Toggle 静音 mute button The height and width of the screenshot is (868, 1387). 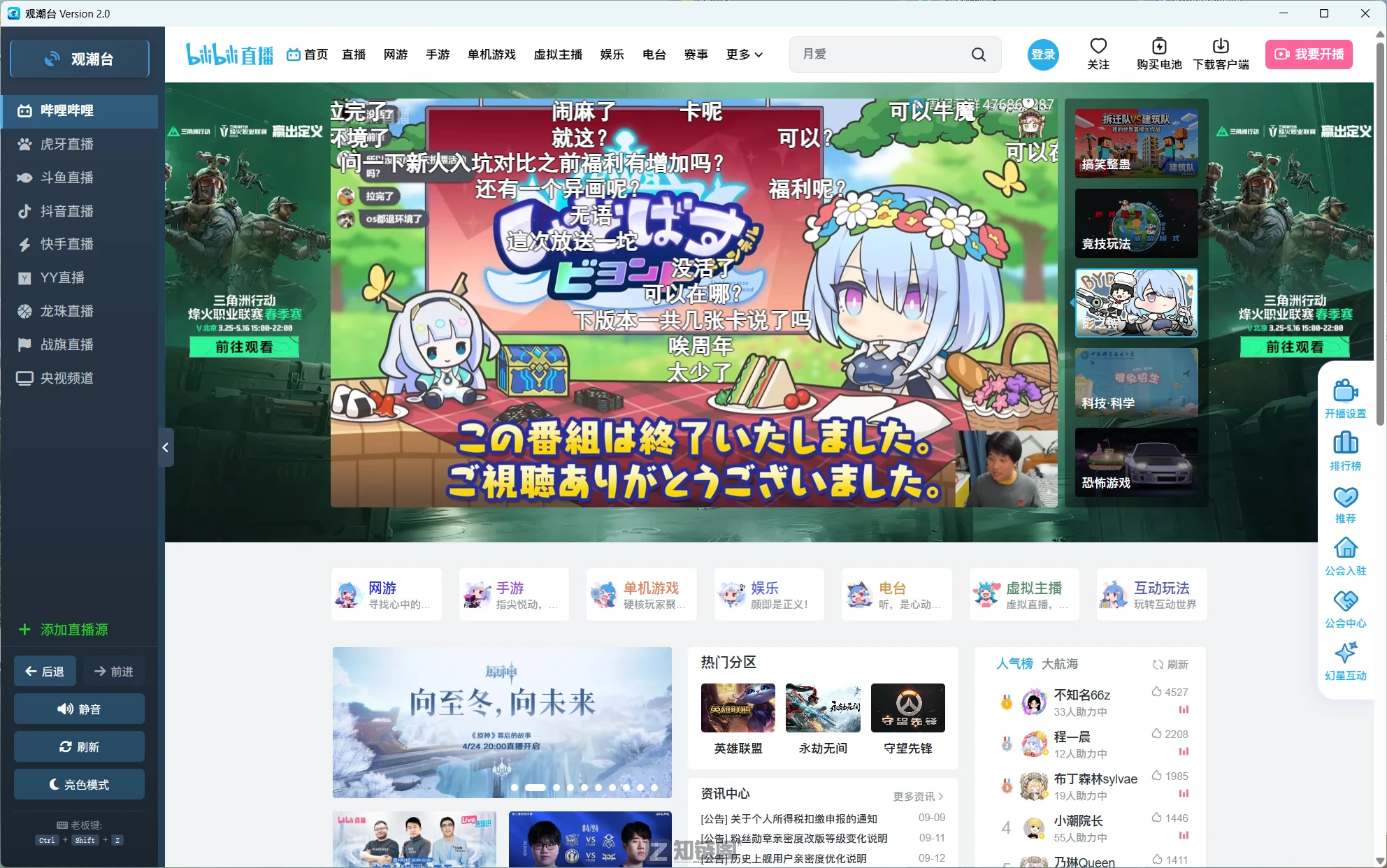(79, 709)
